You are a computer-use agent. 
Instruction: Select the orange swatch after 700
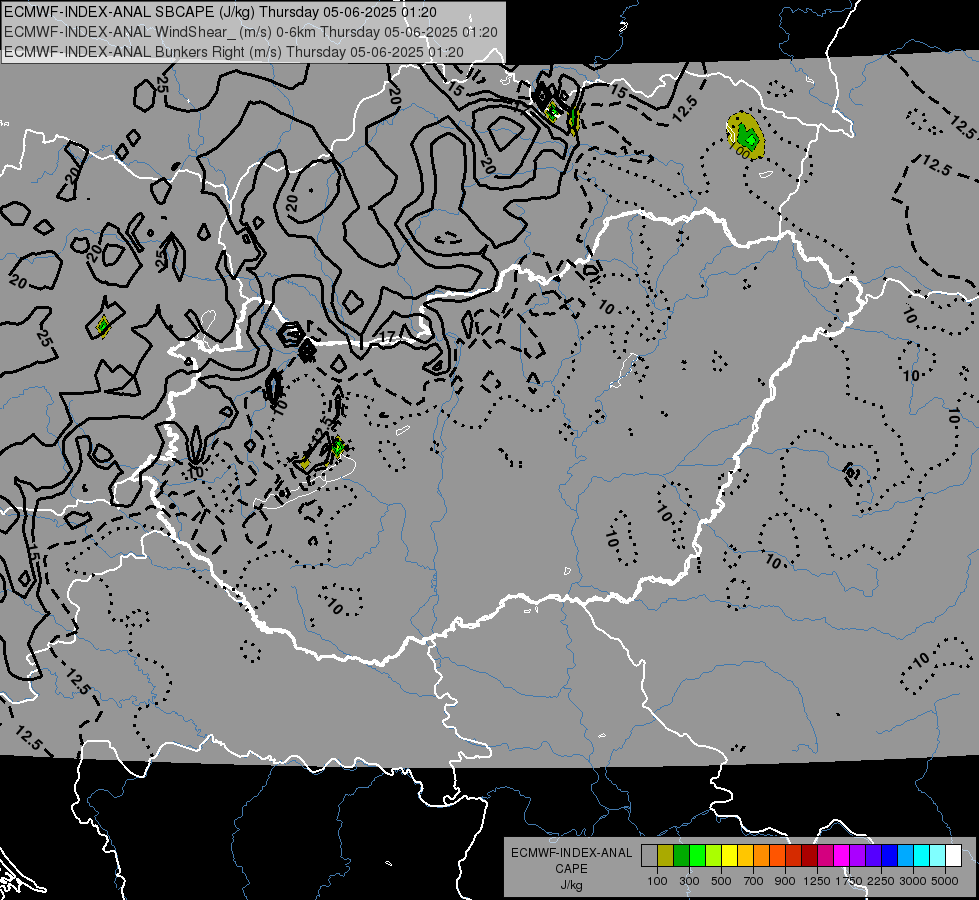pyautogui.click(x=761, y=855)
